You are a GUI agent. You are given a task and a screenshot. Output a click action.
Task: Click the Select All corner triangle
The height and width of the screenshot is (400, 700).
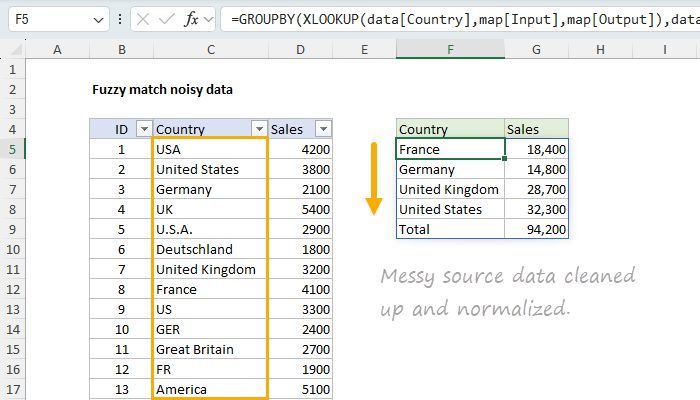point(17,50)
